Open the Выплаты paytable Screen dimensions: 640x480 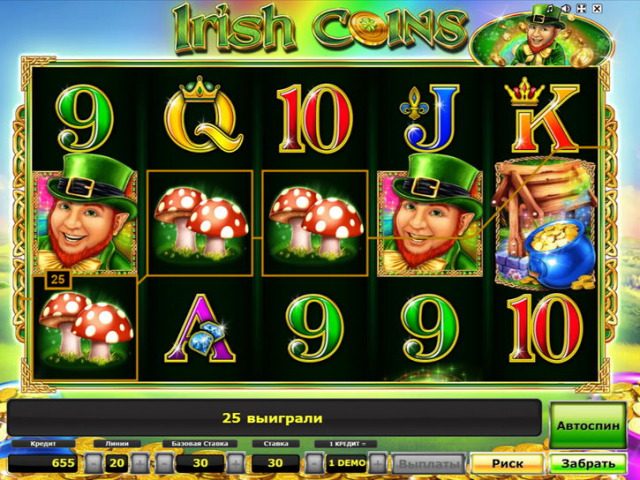(x=428, y=463)
